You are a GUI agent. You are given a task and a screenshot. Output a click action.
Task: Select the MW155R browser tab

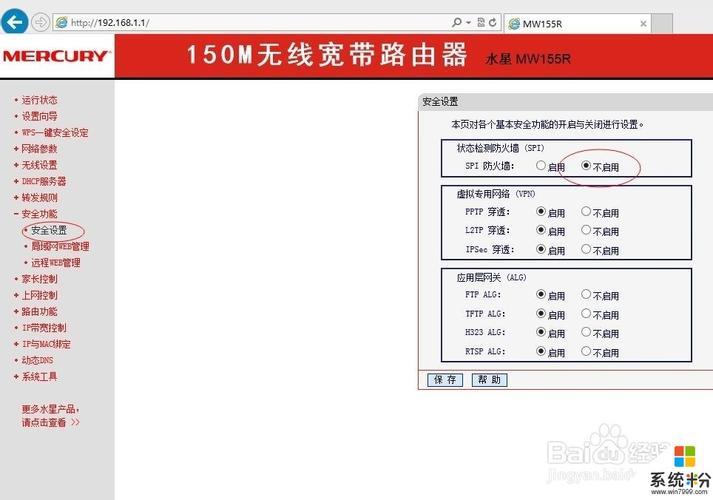point(577,24)
